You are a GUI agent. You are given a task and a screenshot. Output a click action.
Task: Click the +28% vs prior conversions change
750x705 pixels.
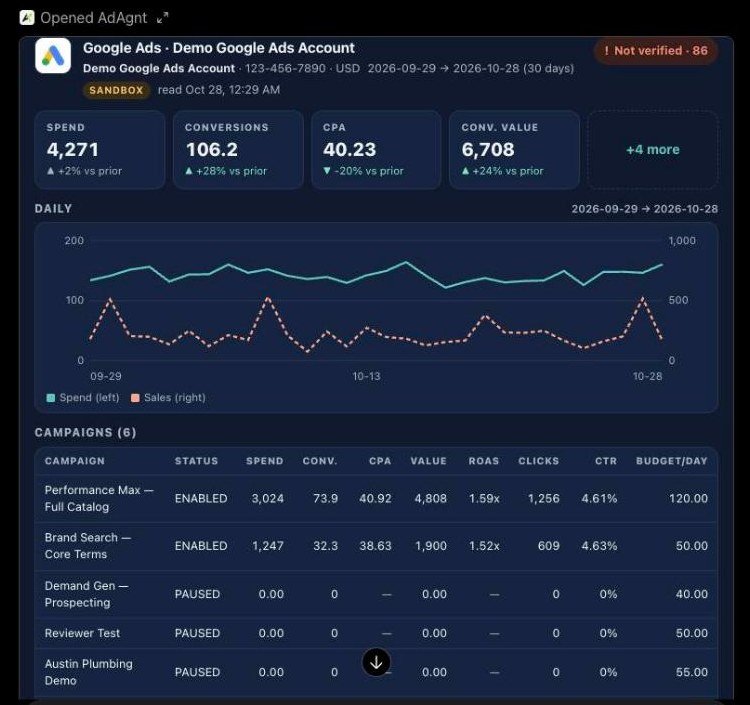pos(226,171)
